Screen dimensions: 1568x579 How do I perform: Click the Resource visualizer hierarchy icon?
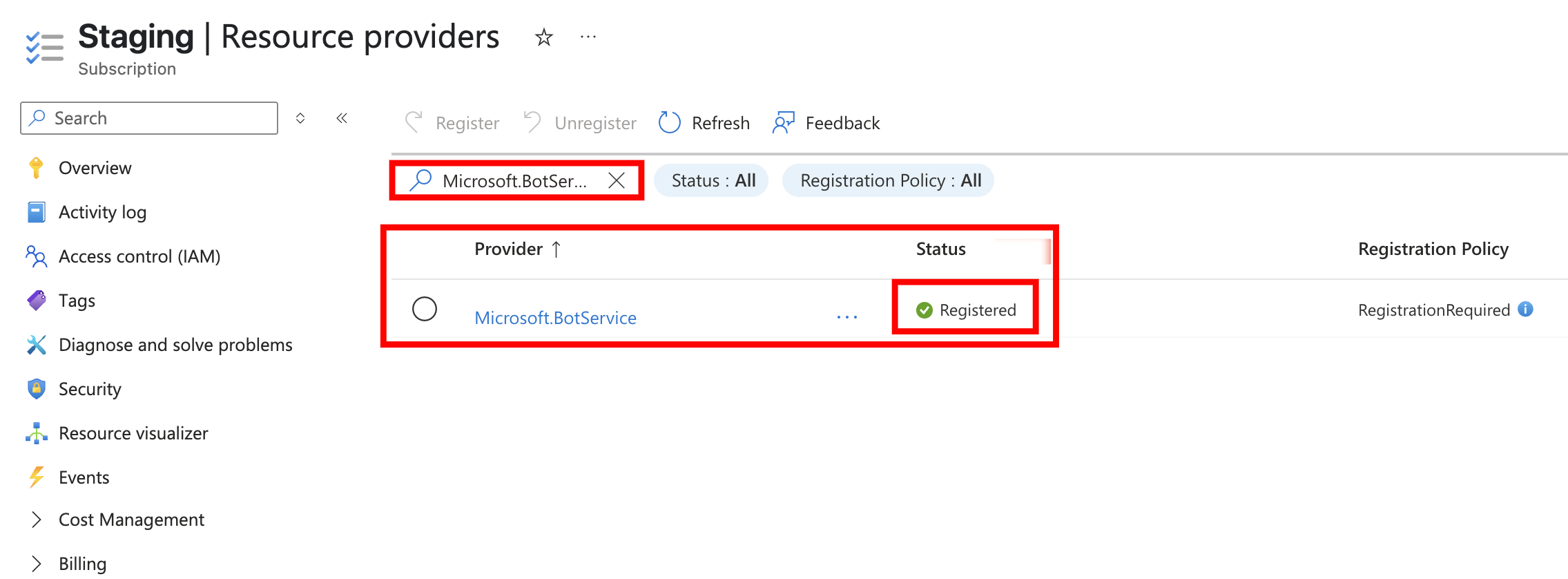[36, 433]
